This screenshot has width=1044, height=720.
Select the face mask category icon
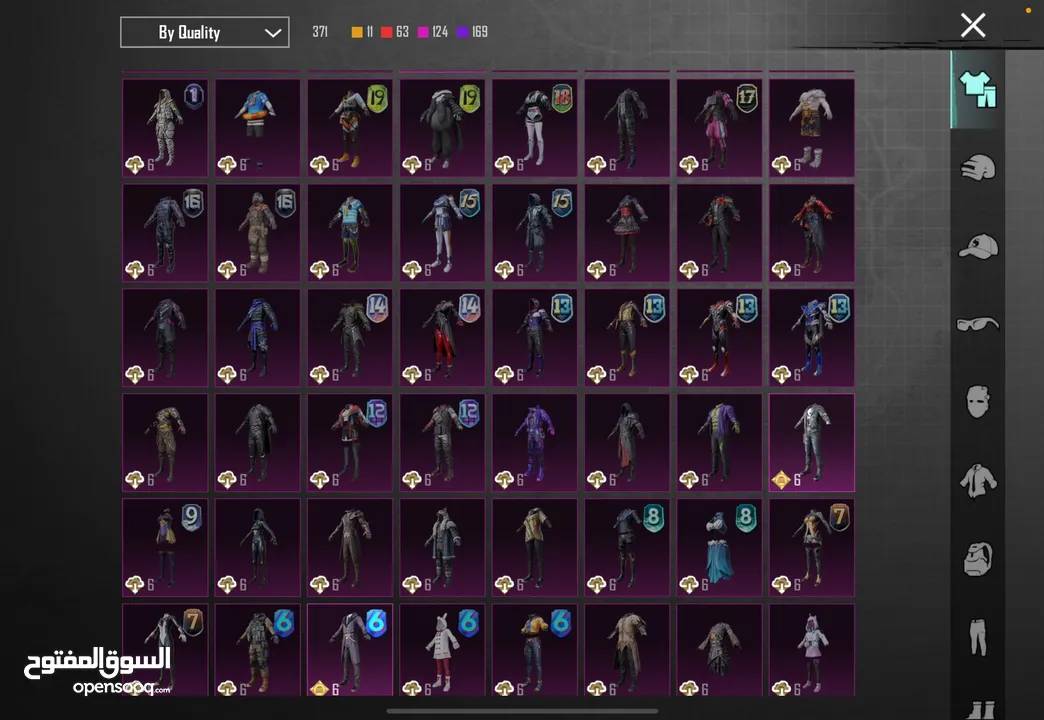click(977, 402)
